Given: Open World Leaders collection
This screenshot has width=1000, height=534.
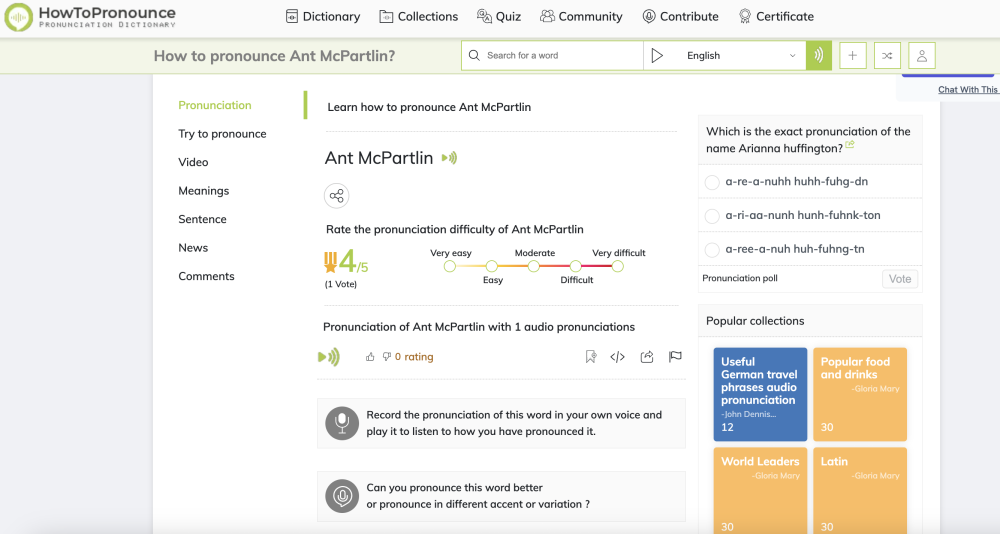Looking at the screenshot, I should pyautogui.click(x=760, y=491).
